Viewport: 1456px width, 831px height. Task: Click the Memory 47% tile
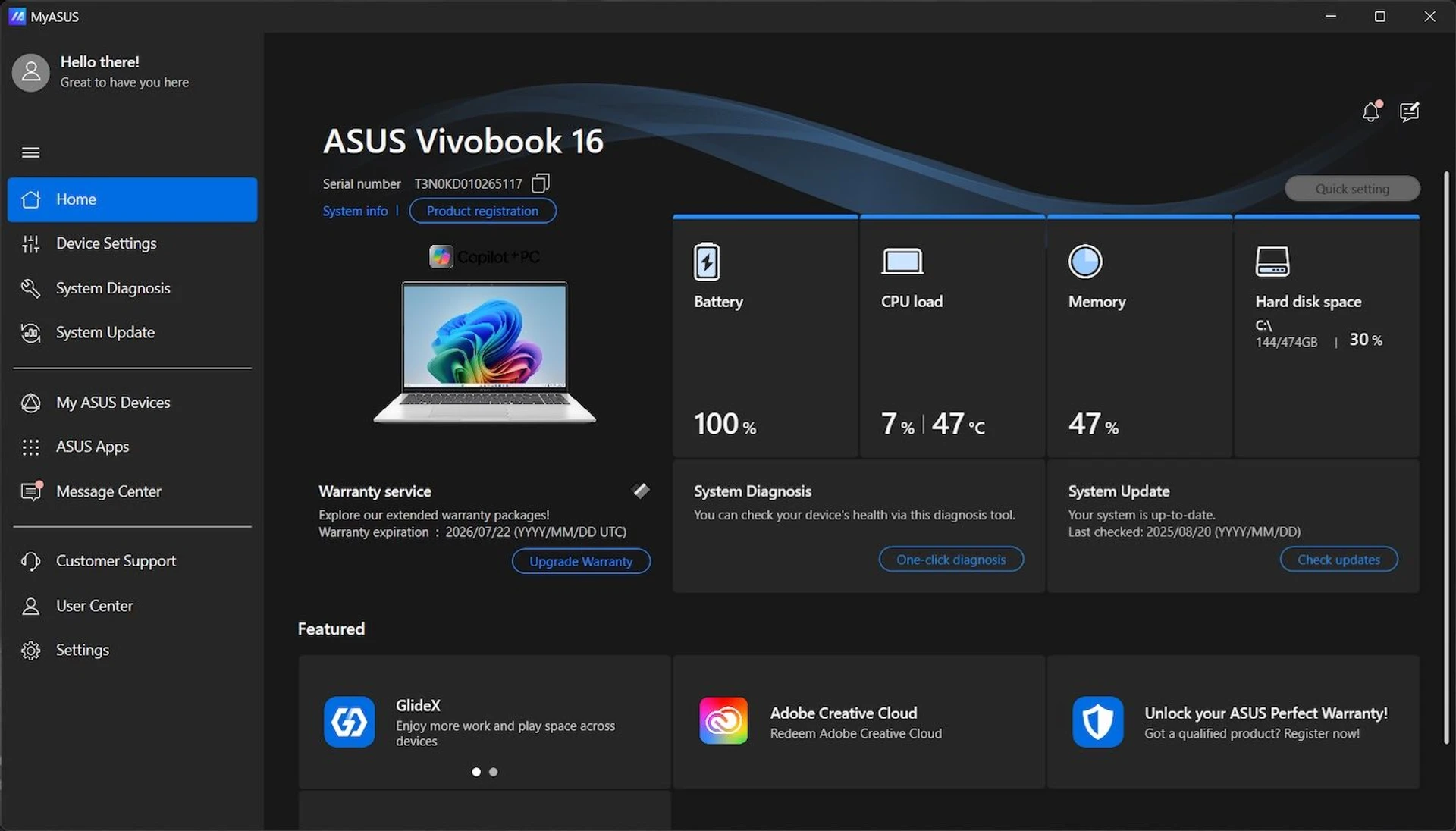coord(1140,337)
